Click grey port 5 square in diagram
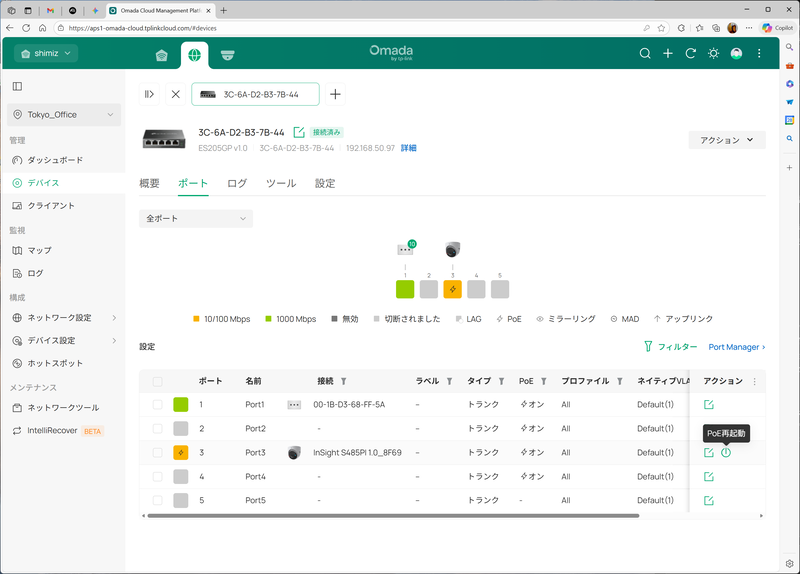This screenshot has height=574, width=800. click(500, 289)
